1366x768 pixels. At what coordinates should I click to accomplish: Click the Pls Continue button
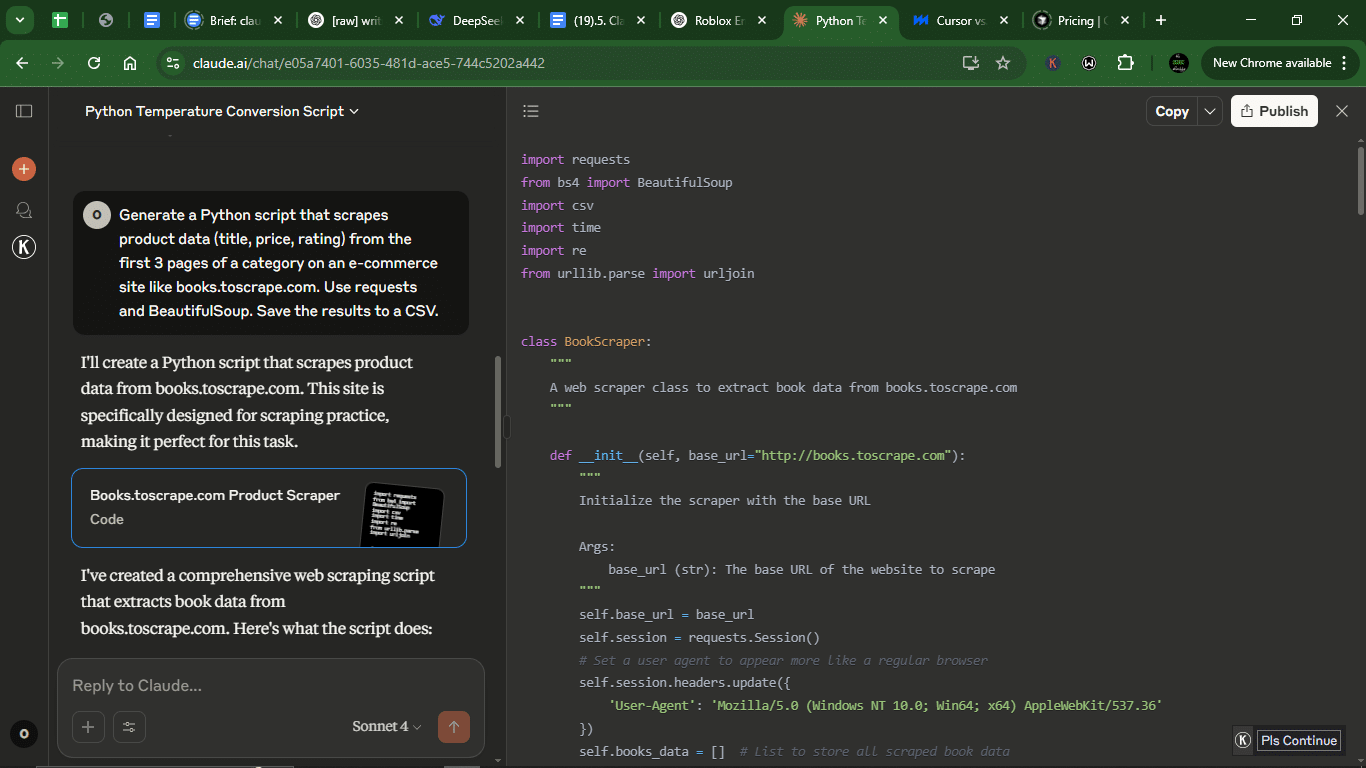pos(1298,741)
